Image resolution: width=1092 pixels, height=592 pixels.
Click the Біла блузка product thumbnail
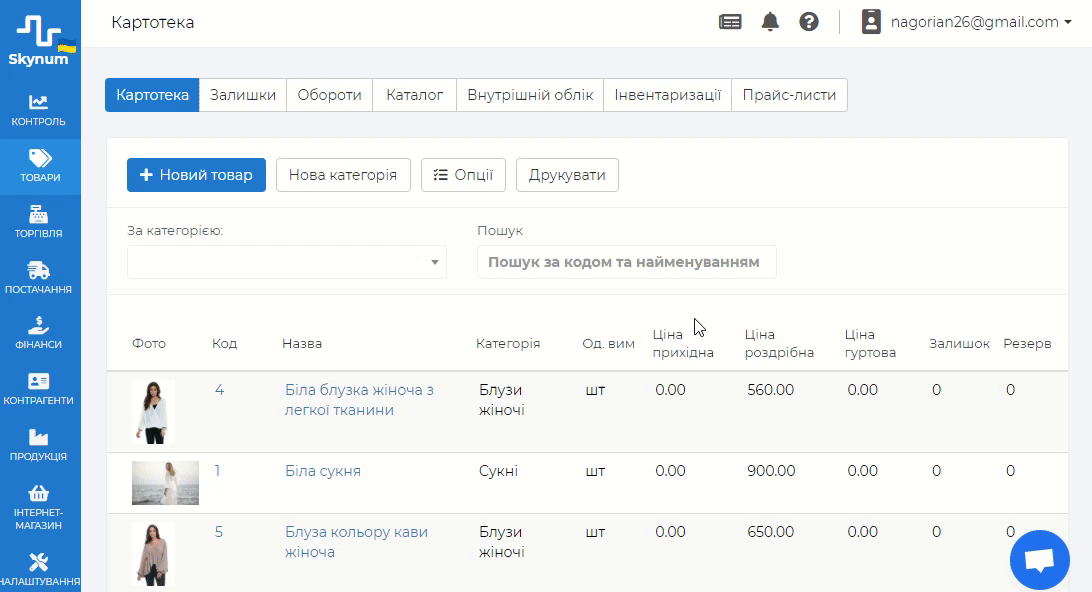[x=153, y=411]
